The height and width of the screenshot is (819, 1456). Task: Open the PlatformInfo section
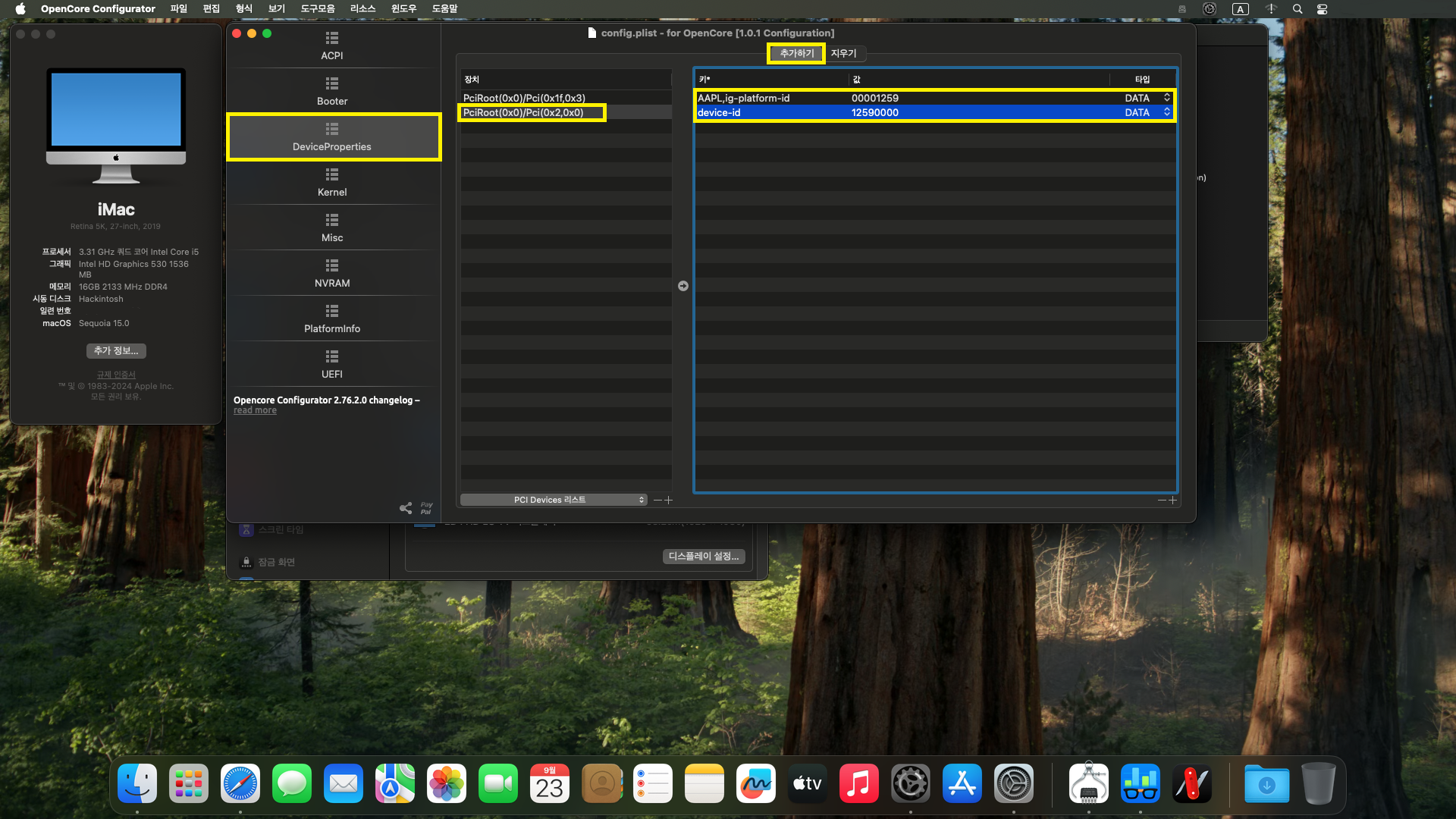click(332, 318)
